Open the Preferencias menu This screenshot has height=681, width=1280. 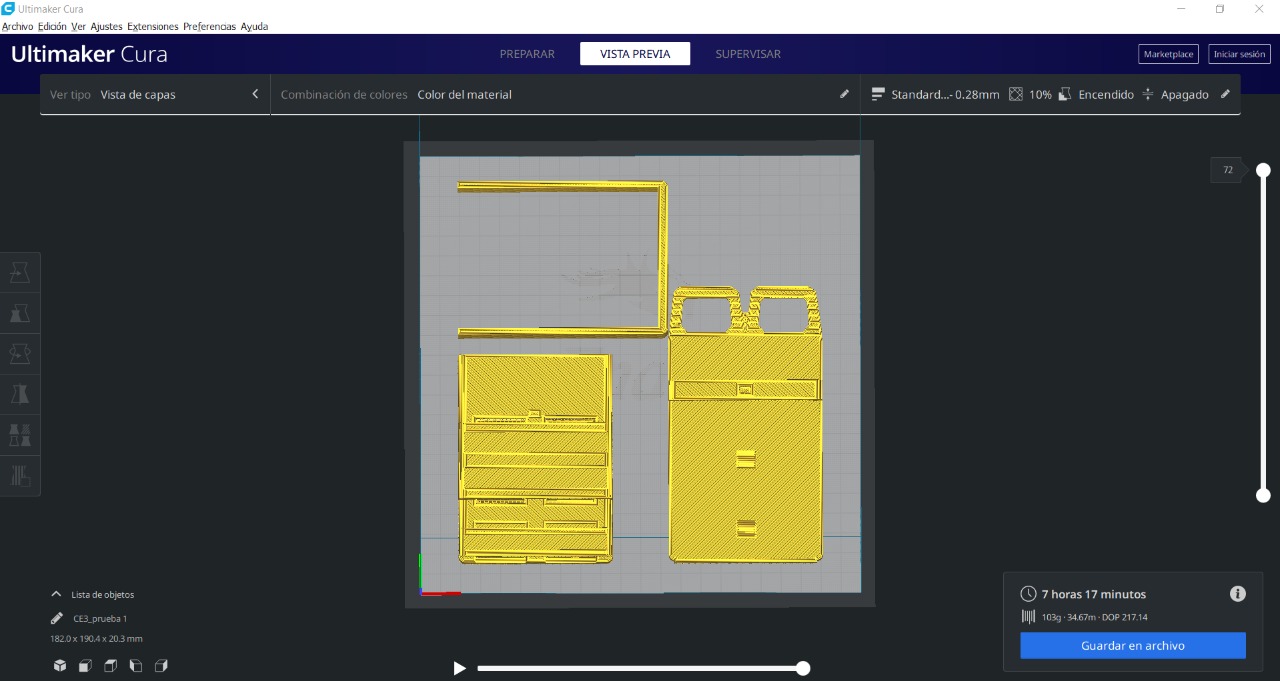point(210,26)
